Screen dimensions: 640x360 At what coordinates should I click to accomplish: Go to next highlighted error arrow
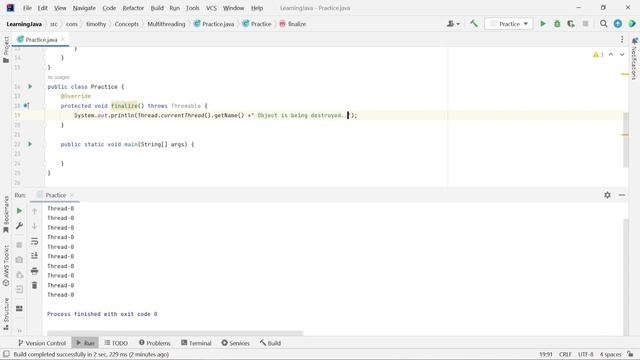tap(622, 54)
